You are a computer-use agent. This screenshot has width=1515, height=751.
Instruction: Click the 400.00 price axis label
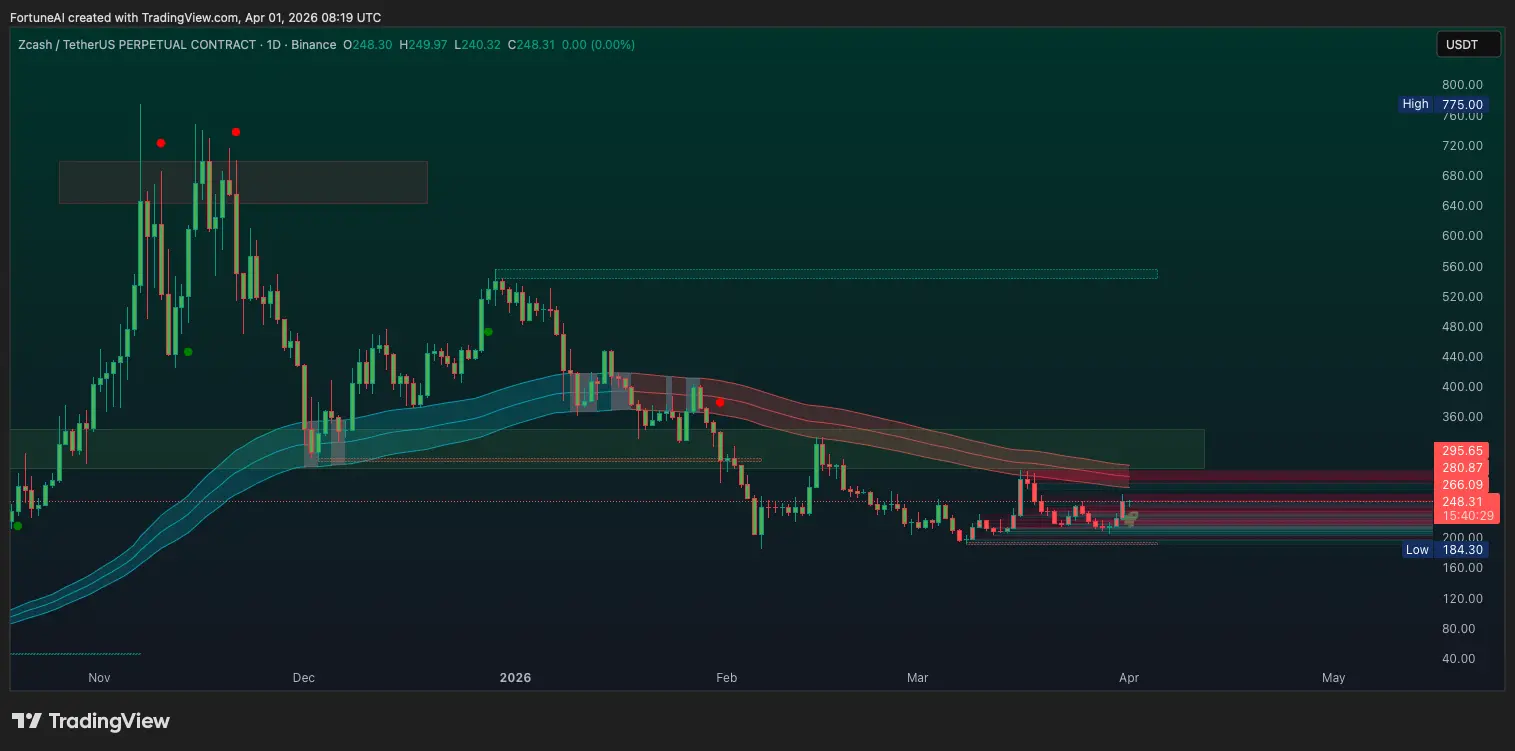1462,387
